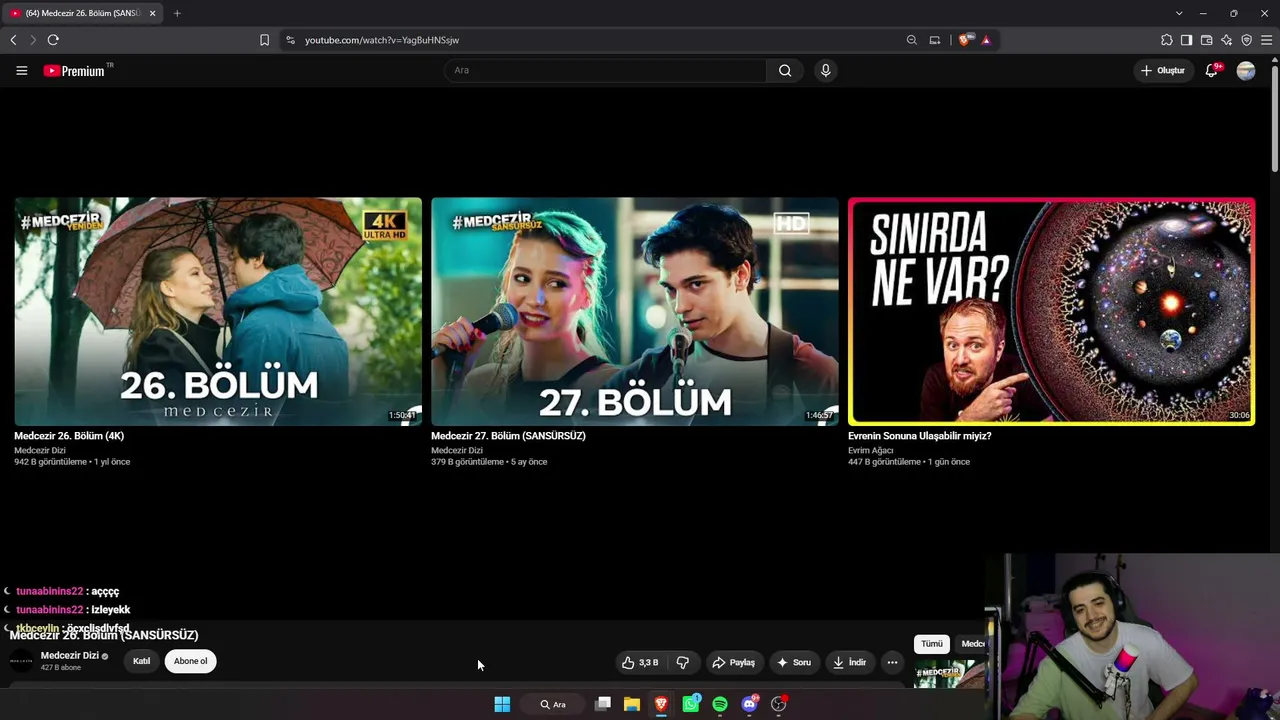Open Spotify from the taskbar
This screenshot has width=1280, height=720.
[720, 704]
